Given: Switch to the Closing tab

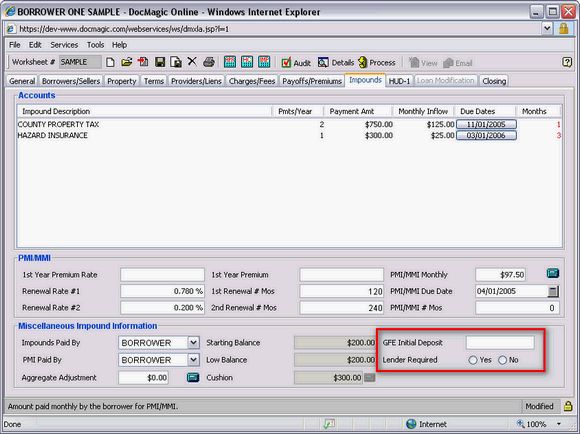Looking at the screenshot, I should (494, 81).
